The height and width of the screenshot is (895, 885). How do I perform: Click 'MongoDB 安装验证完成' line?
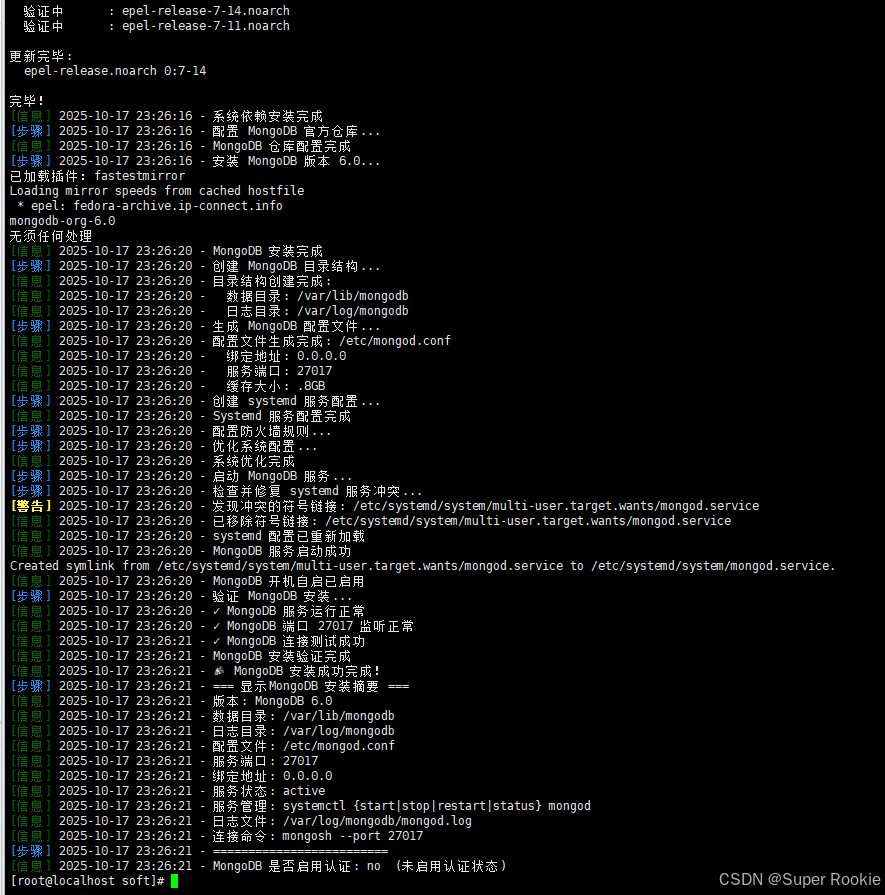coord(281,656)
